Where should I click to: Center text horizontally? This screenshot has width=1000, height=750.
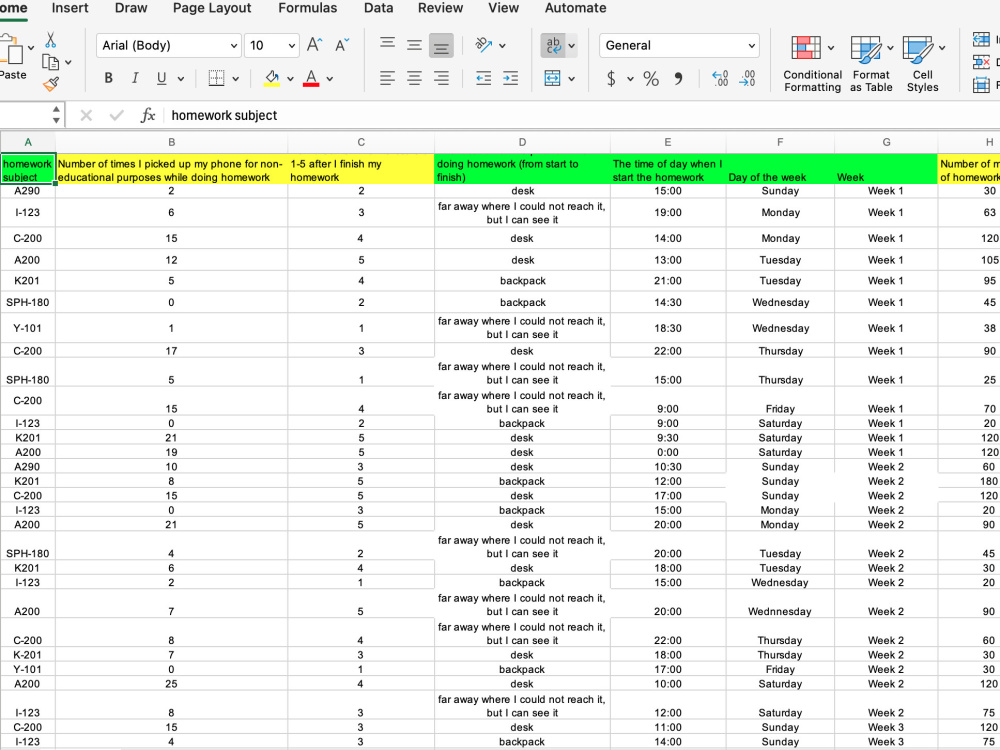(x=414, y=78)
